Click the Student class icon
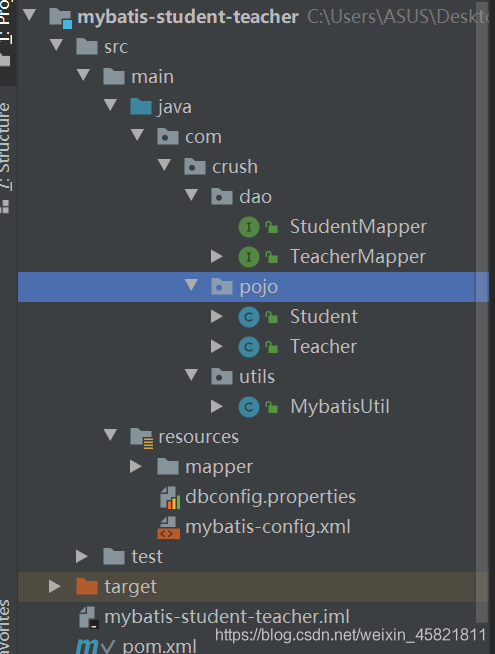495x654 pixels. click(249, 317)
